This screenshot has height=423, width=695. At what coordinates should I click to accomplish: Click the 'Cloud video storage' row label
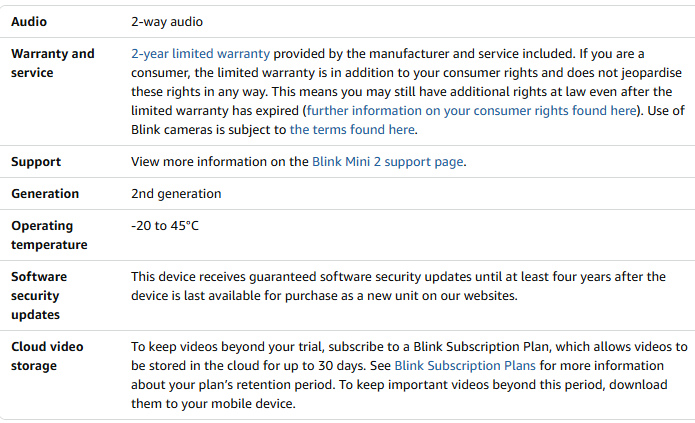coord(47,355)
